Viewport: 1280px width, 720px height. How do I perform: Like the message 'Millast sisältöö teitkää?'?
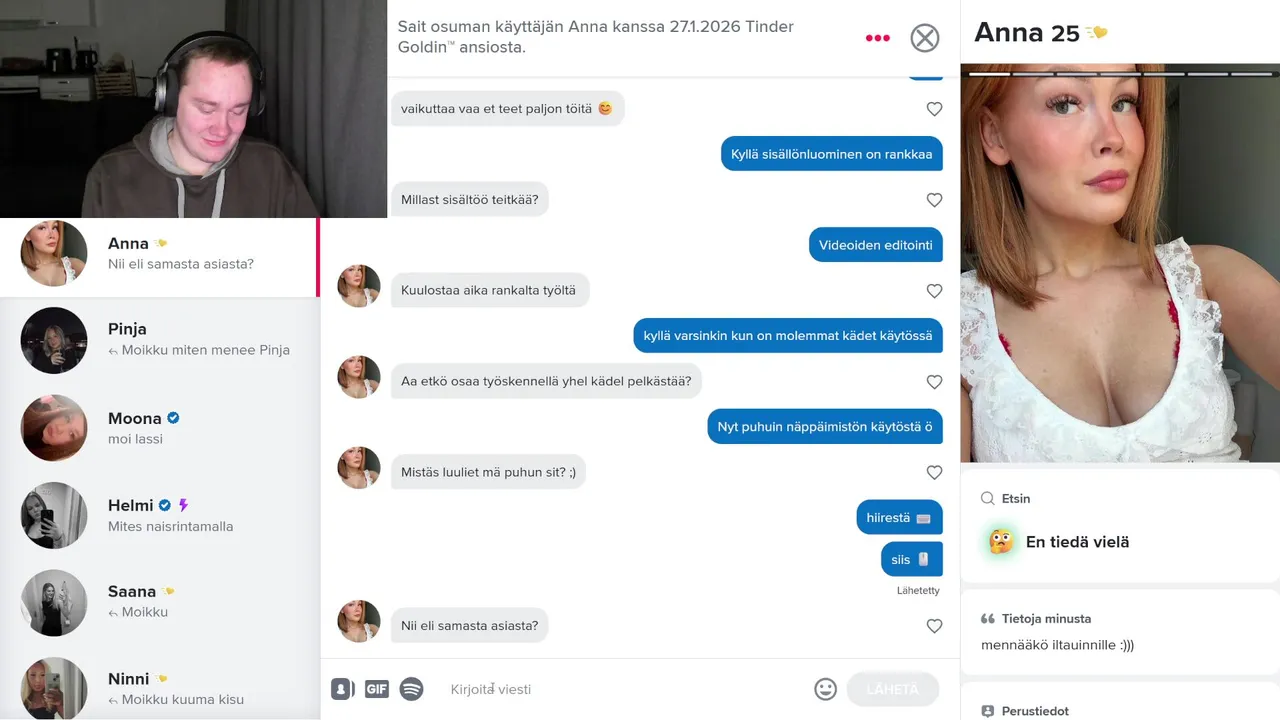click(x=934, y=200)
